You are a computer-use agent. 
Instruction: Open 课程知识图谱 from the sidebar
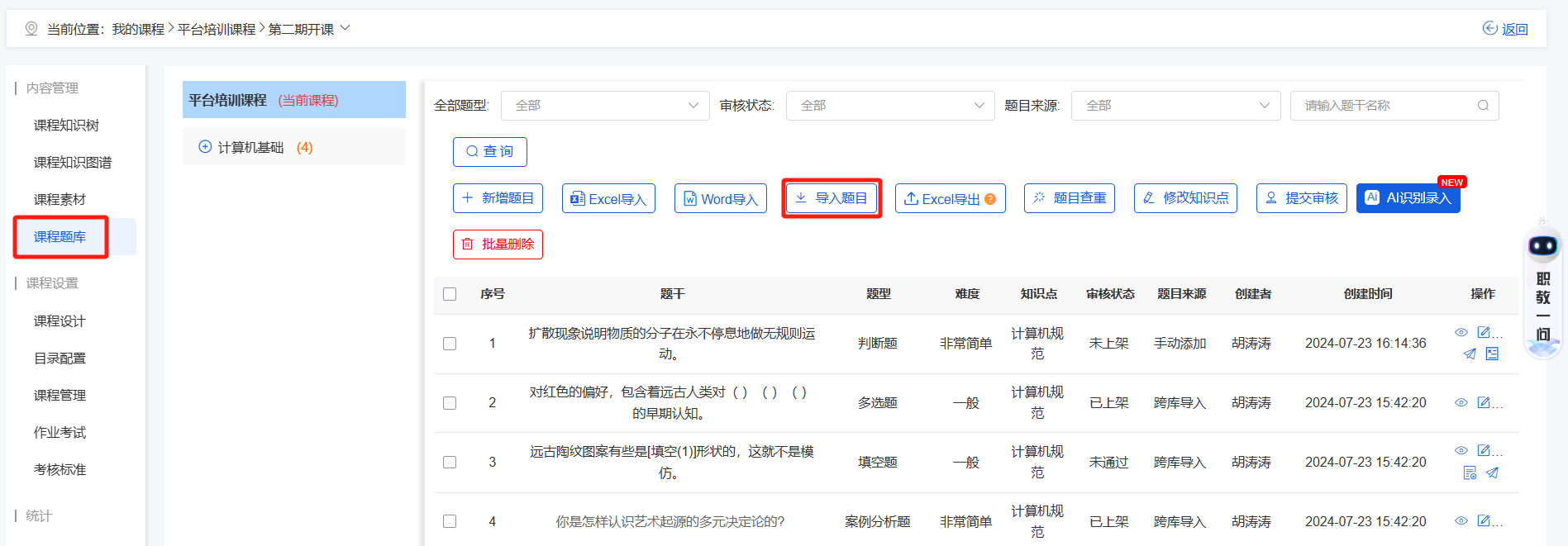pos(73,163)
